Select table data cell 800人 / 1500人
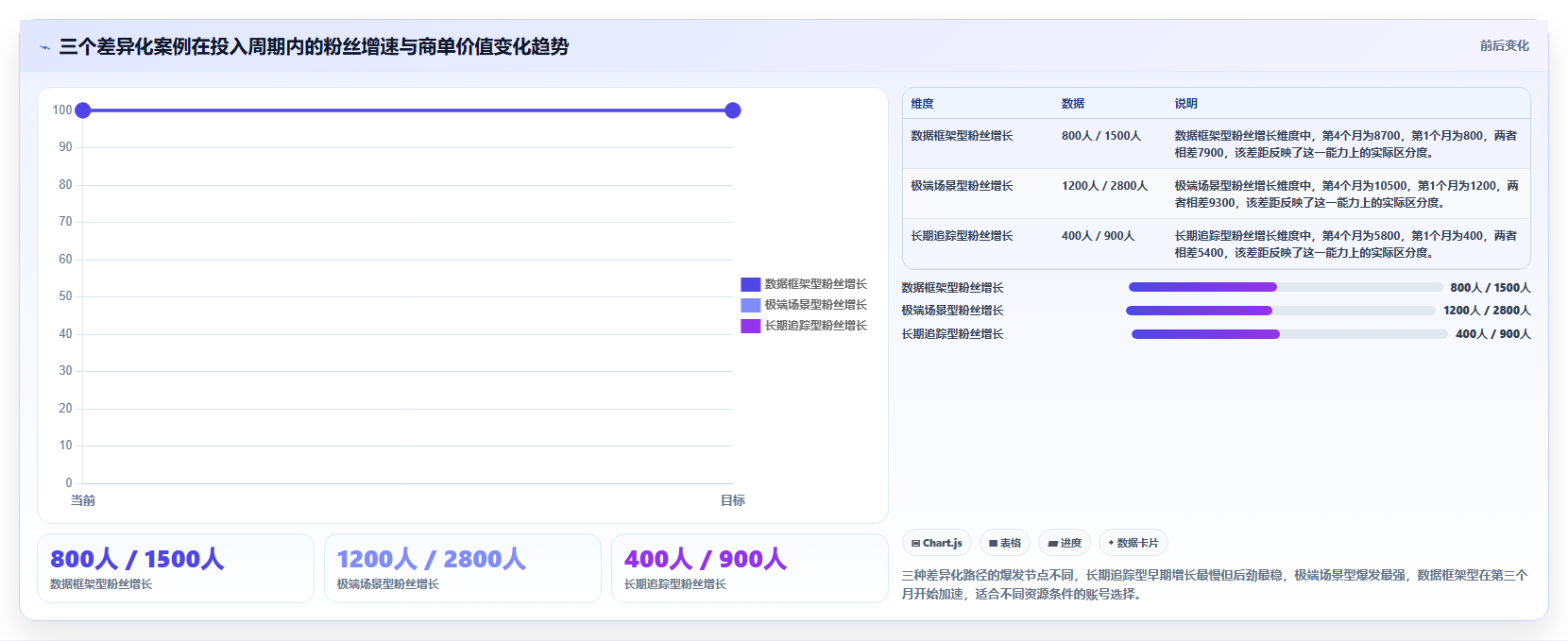The width and height of the screenshot is (1568, 641). tap(1101, 136)
